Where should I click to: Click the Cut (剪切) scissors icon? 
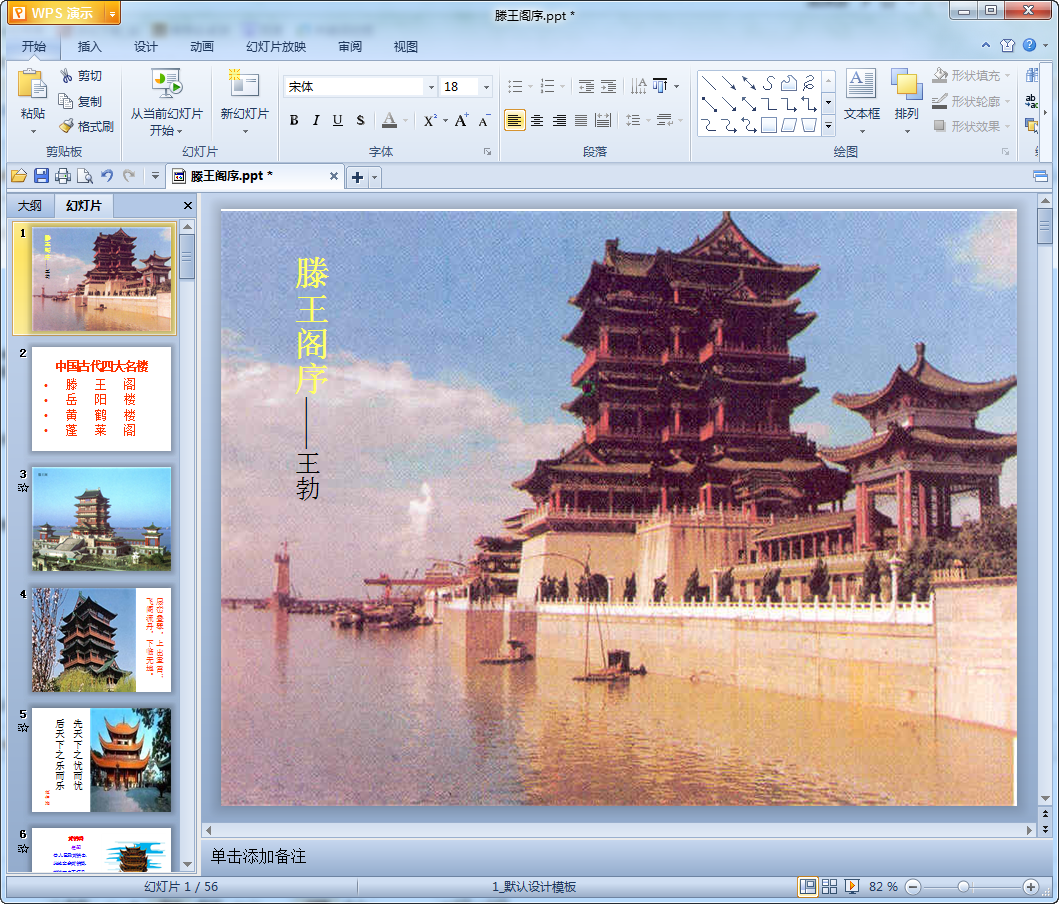click(x=66, y=76)
